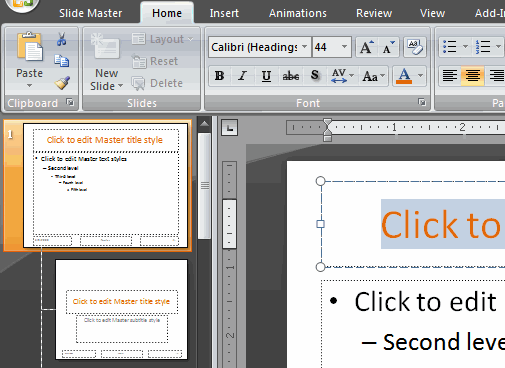
Task: Increase font size with Grow Font
Action: click(x=367, y=47)
